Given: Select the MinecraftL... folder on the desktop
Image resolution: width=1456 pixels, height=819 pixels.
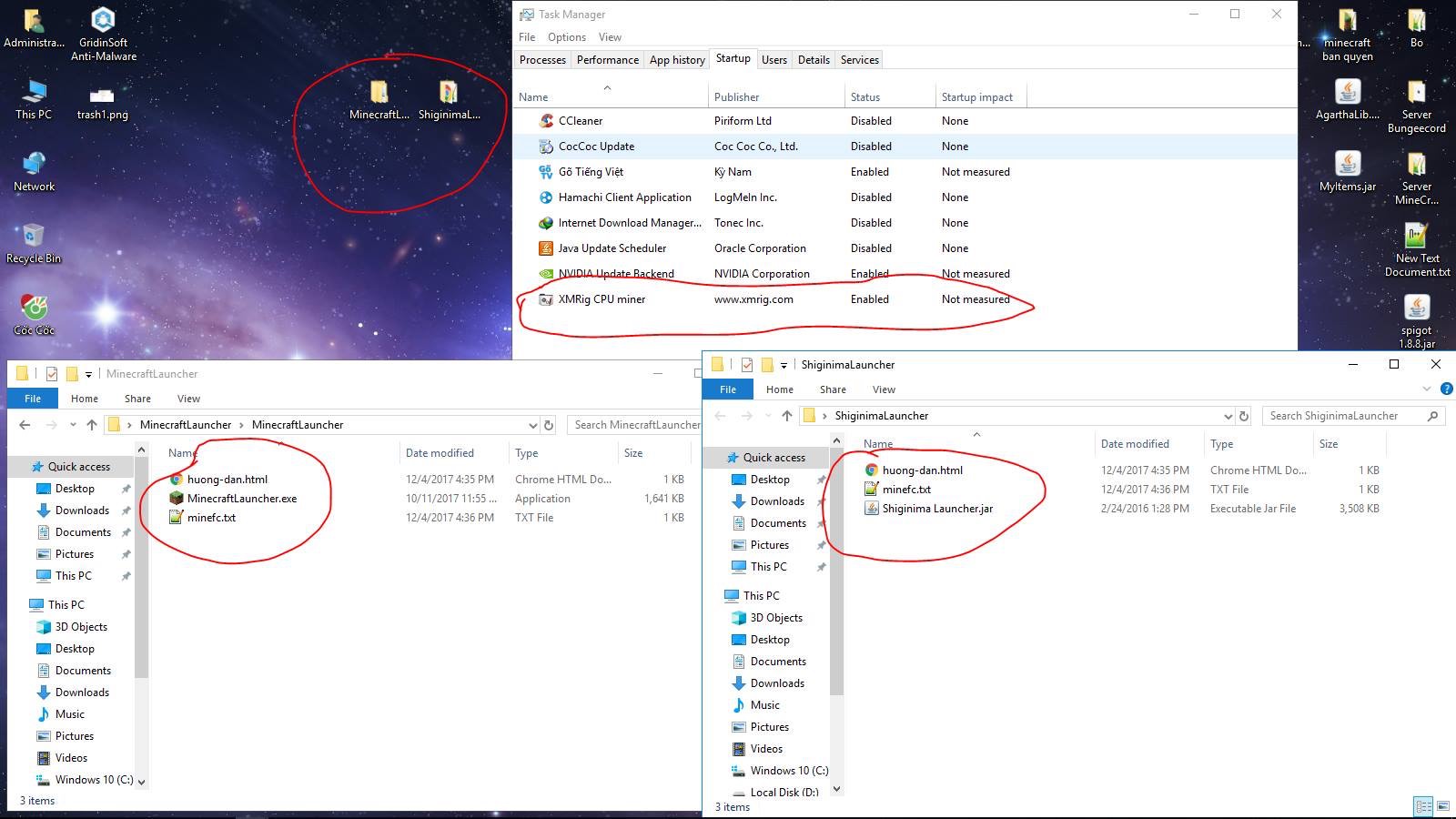Looking at the screenshot, I should pyautogui.click(x=379, y=101).
